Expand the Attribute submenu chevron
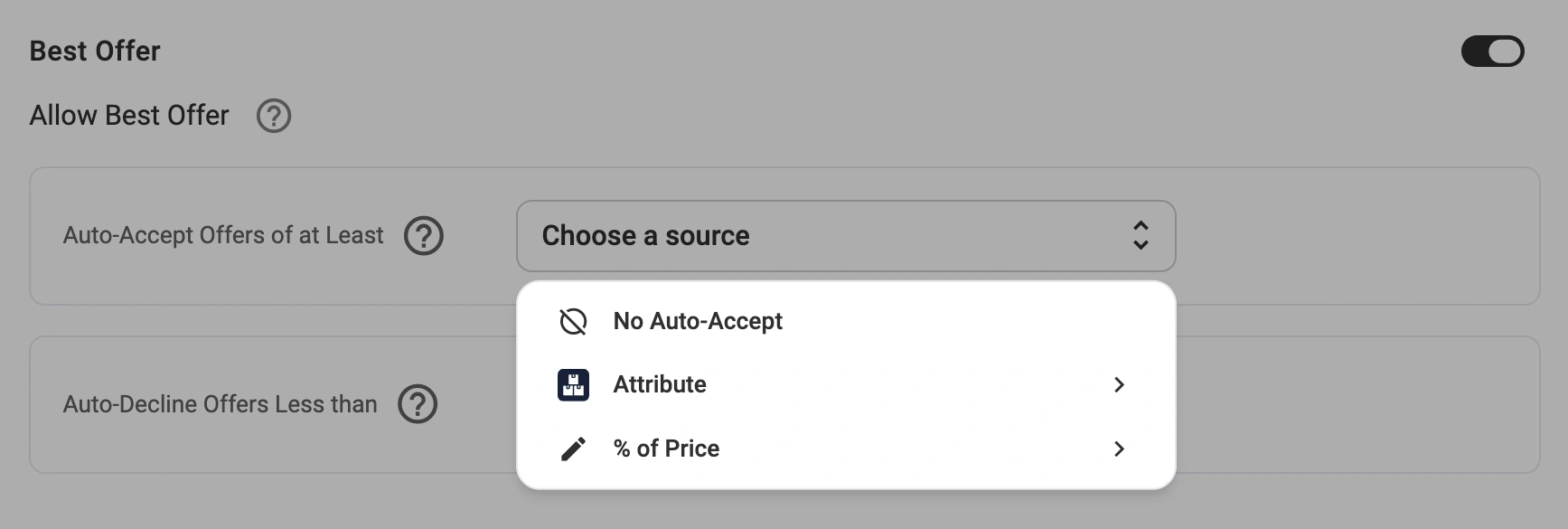Image resolution: width=1568 pixels, height=529 pixels. [1119, 385]
